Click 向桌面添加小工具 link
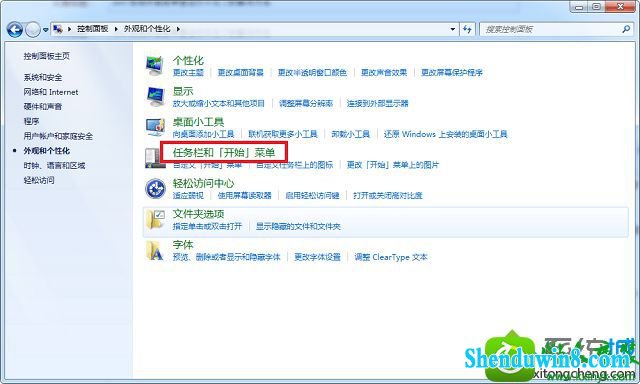 (x=203, y=134)
